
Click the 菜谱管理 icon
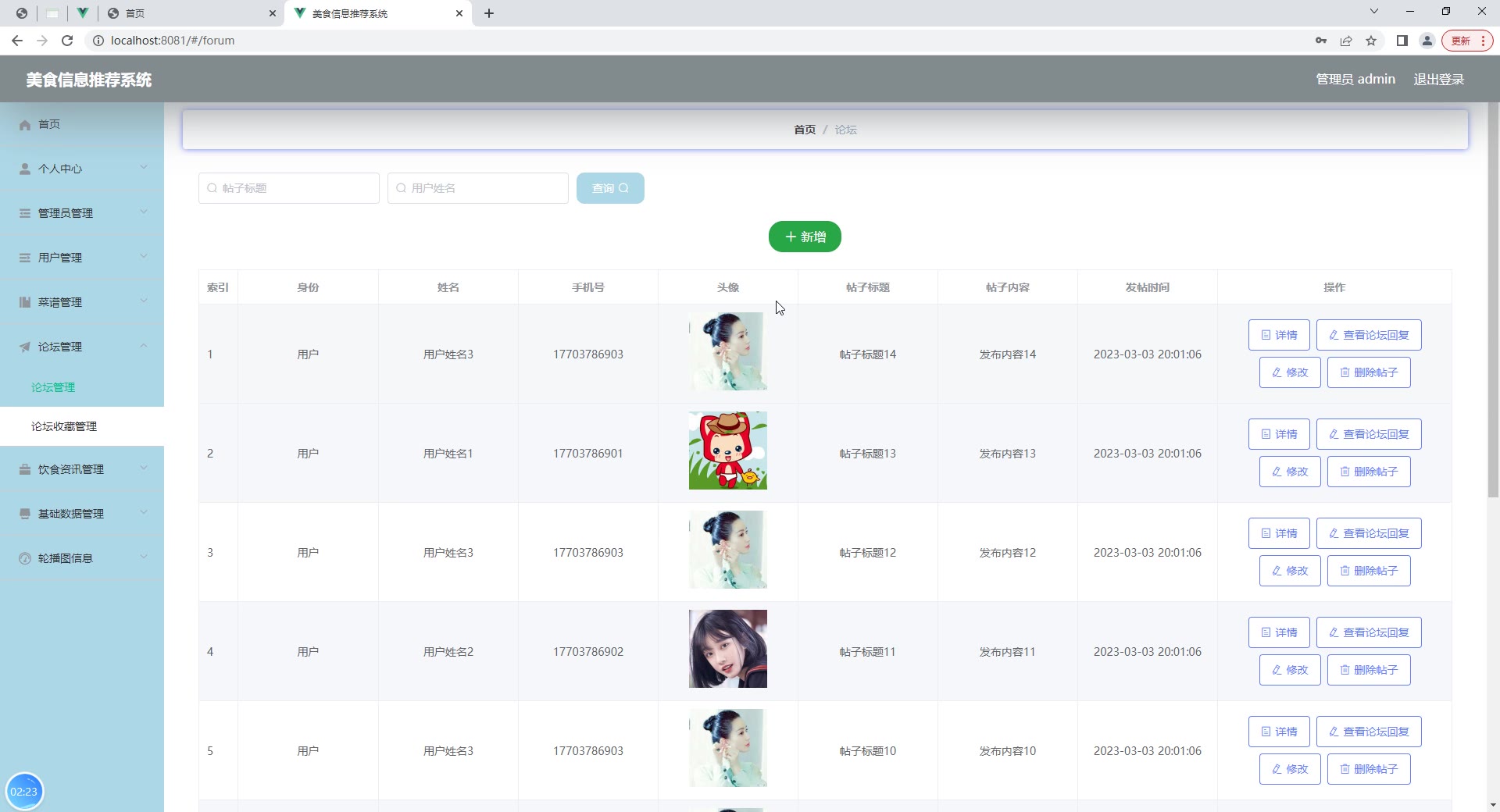click(25, 302)
